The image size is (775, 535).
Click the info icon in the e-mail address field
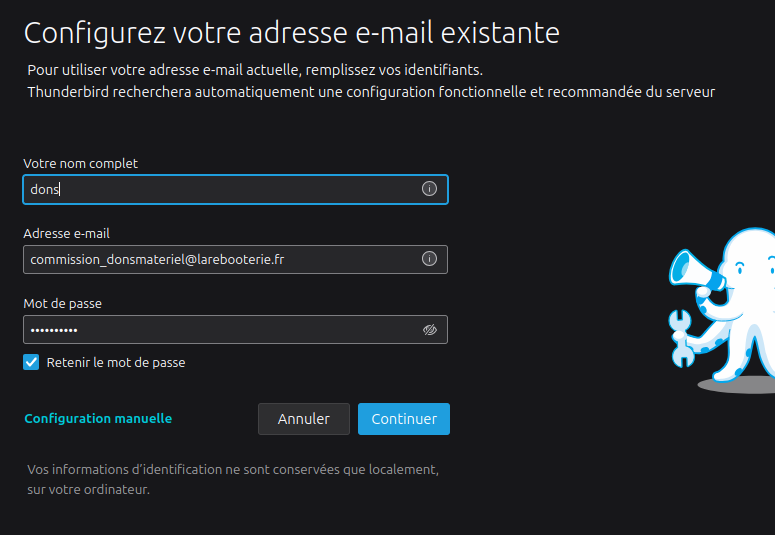pyautogui.click(x=429, y=259)
